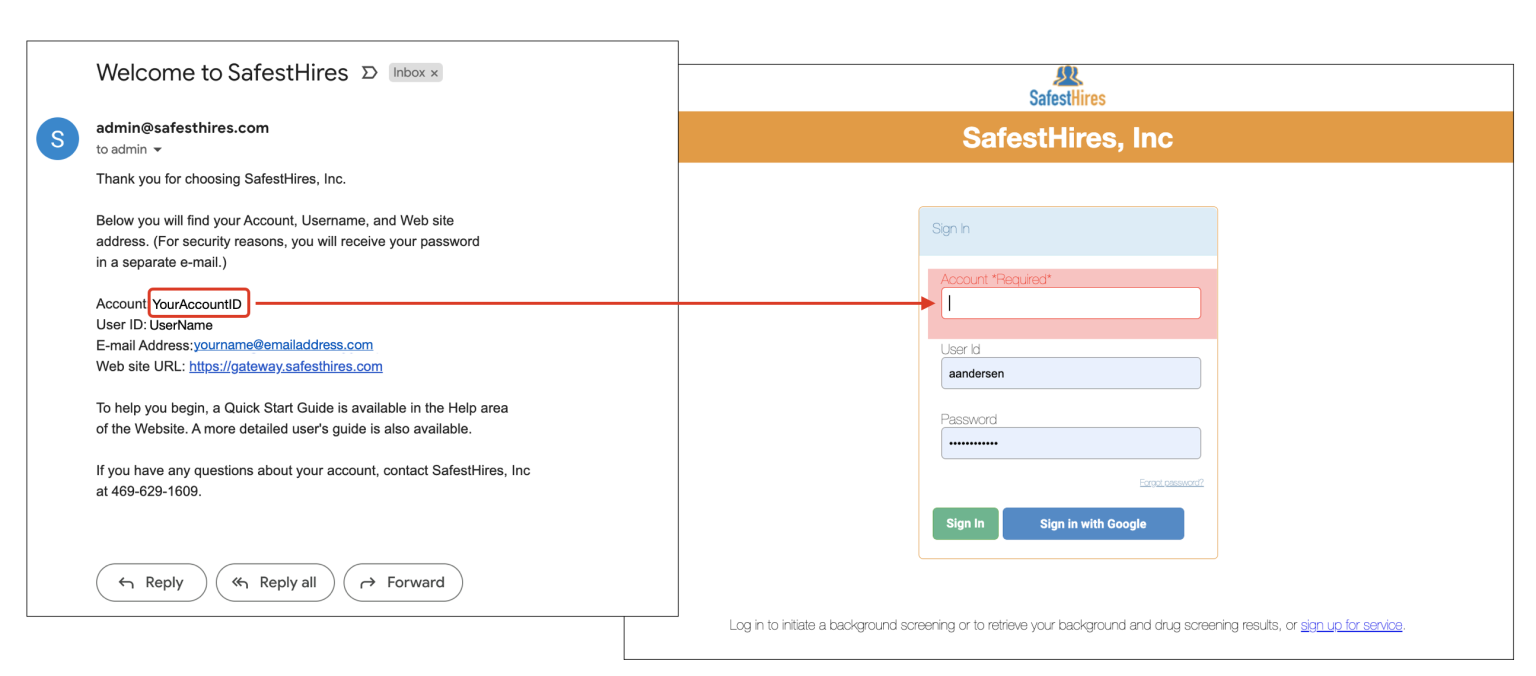Click the sign up for service link
1536x676 pixels.
tap(1351, 624)
